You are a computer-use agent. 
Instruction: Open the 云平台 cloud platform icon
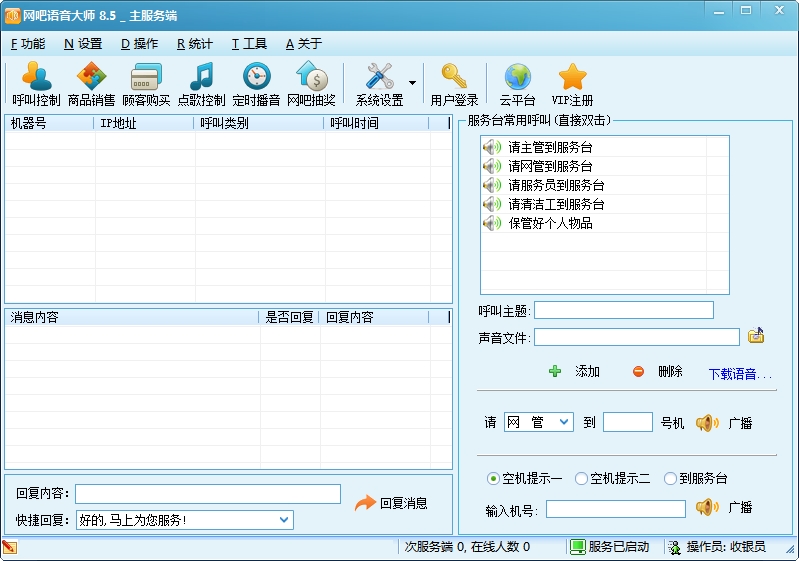517,84
